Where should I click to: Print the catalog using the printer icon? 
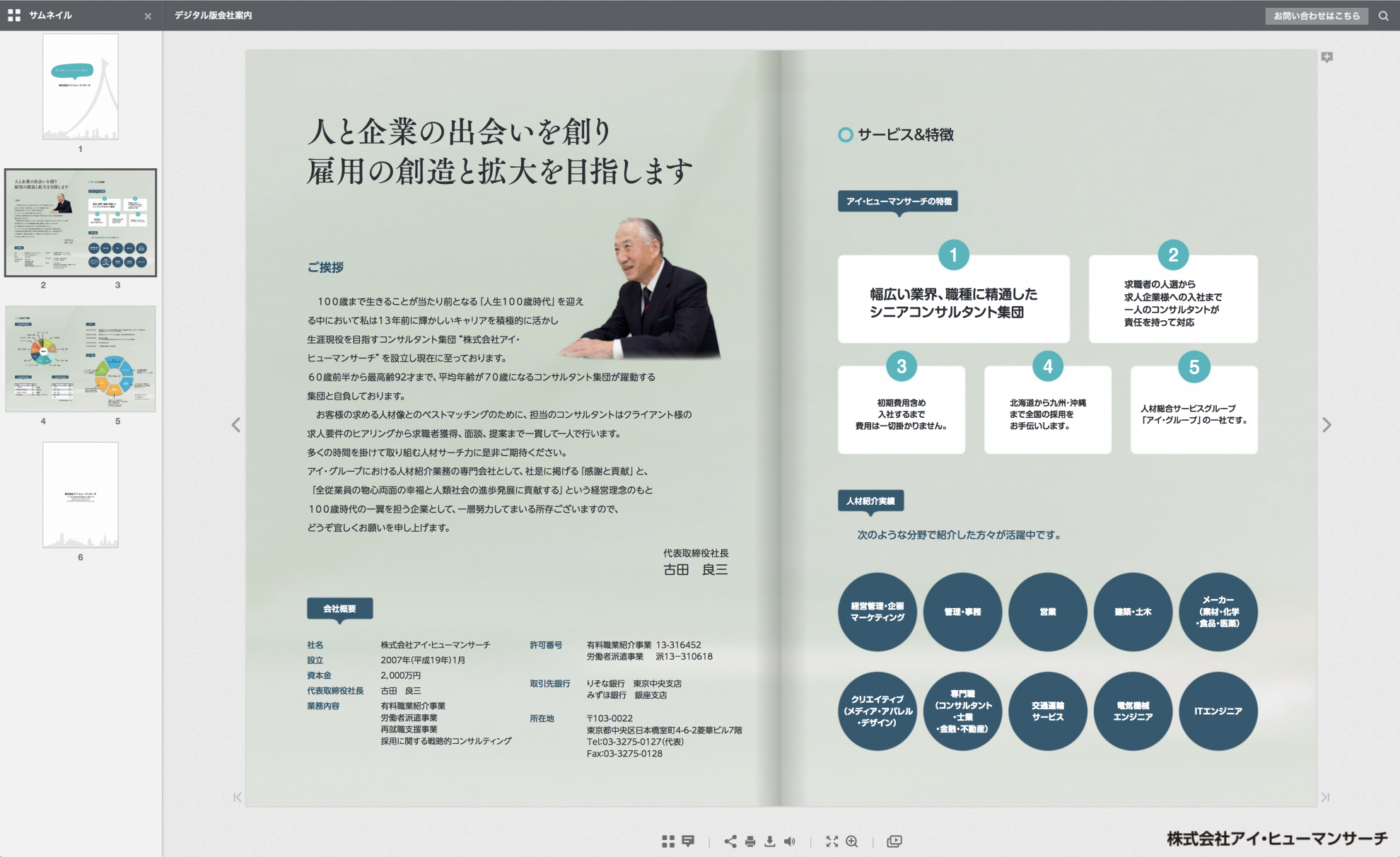click(750, 841)
